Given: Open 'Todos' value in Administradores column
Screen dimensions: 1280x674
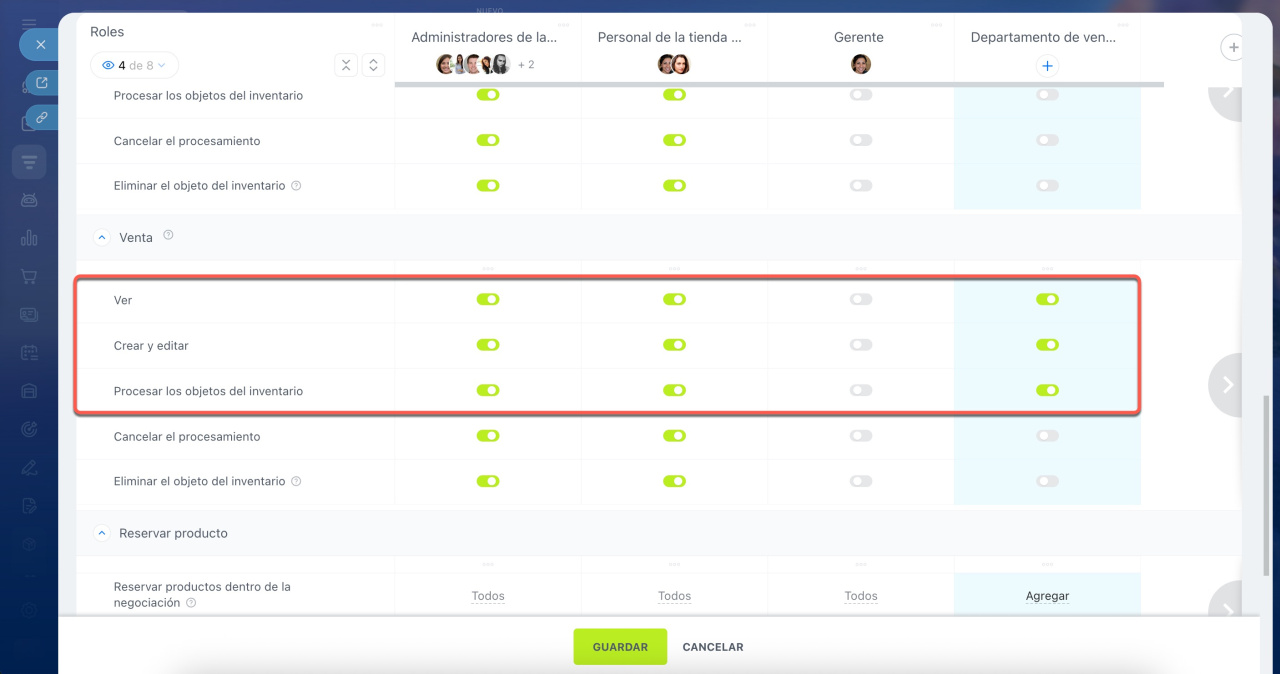Looking at the screenshot, I should tap(488, 596).
